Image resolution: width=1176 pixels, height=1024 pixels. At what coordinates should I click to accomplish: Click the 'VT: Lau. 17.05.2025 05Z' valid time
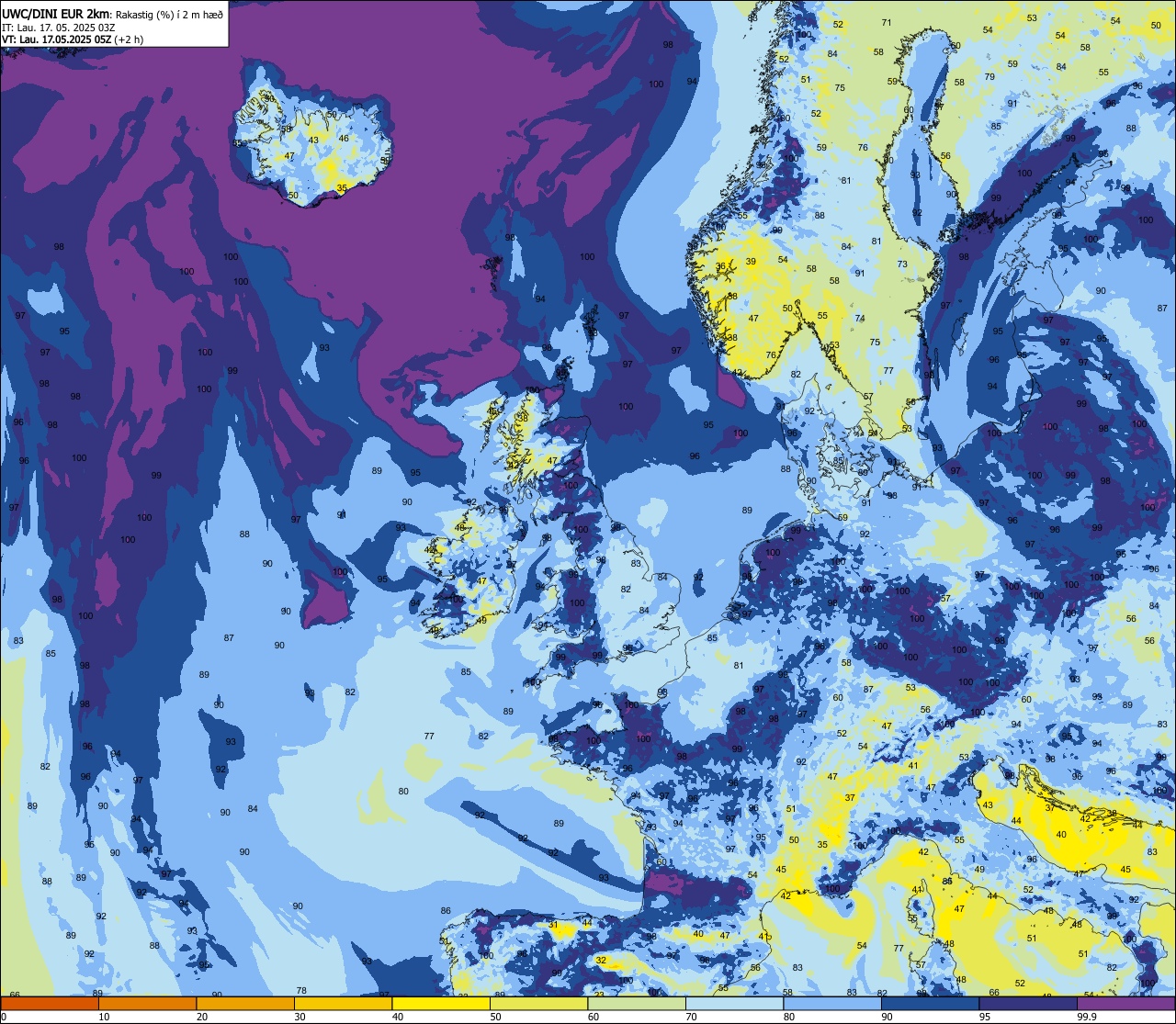(57, 39)
